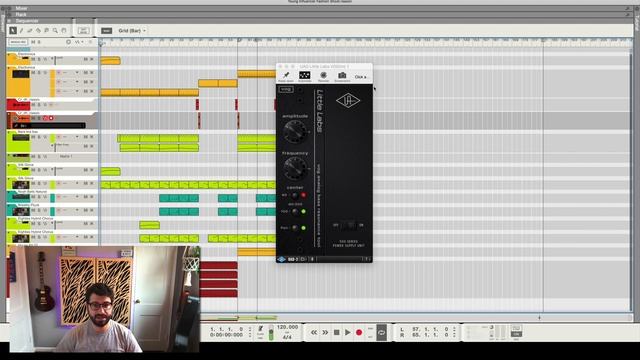Click the 4/4 time signature field
This screenshot has height=360, width=640.
pos(287,337)
